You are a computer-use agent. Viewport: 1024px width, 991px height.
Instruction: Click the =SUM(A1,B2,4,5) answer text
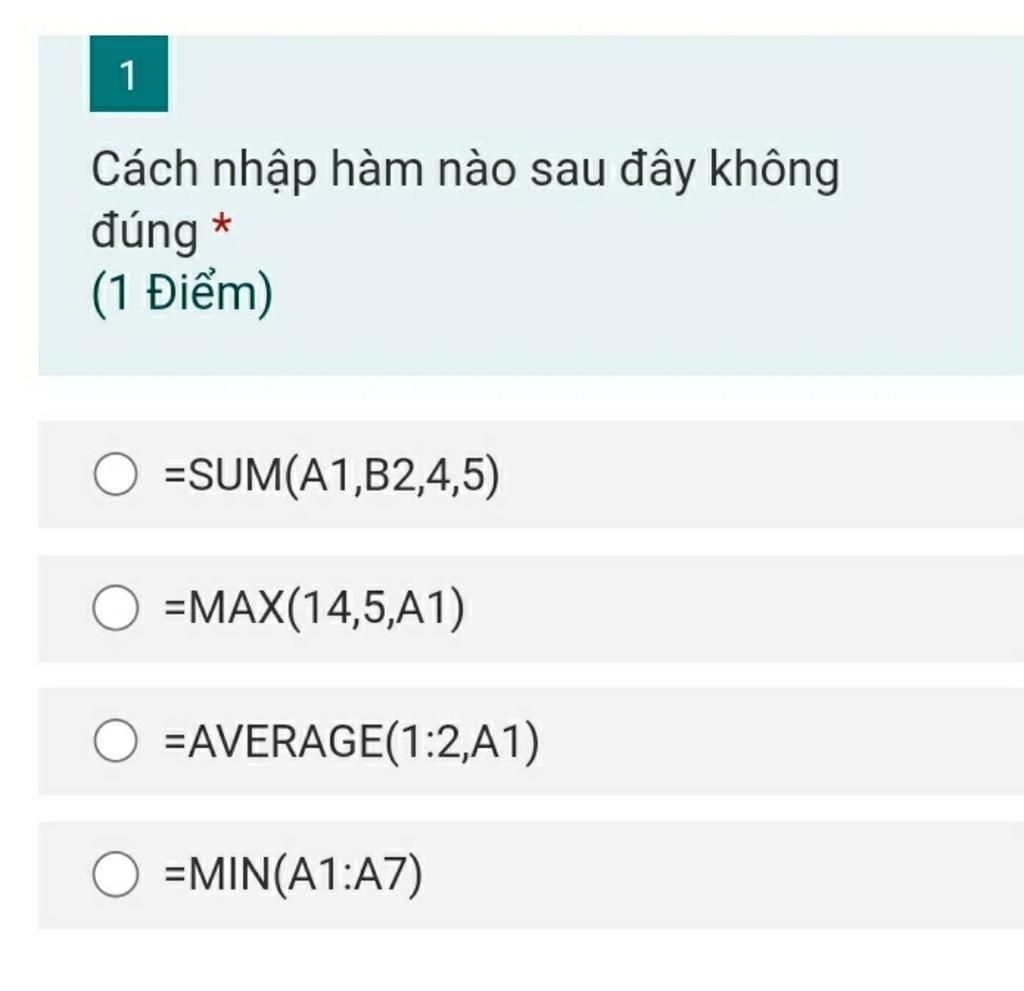(331, 475)
